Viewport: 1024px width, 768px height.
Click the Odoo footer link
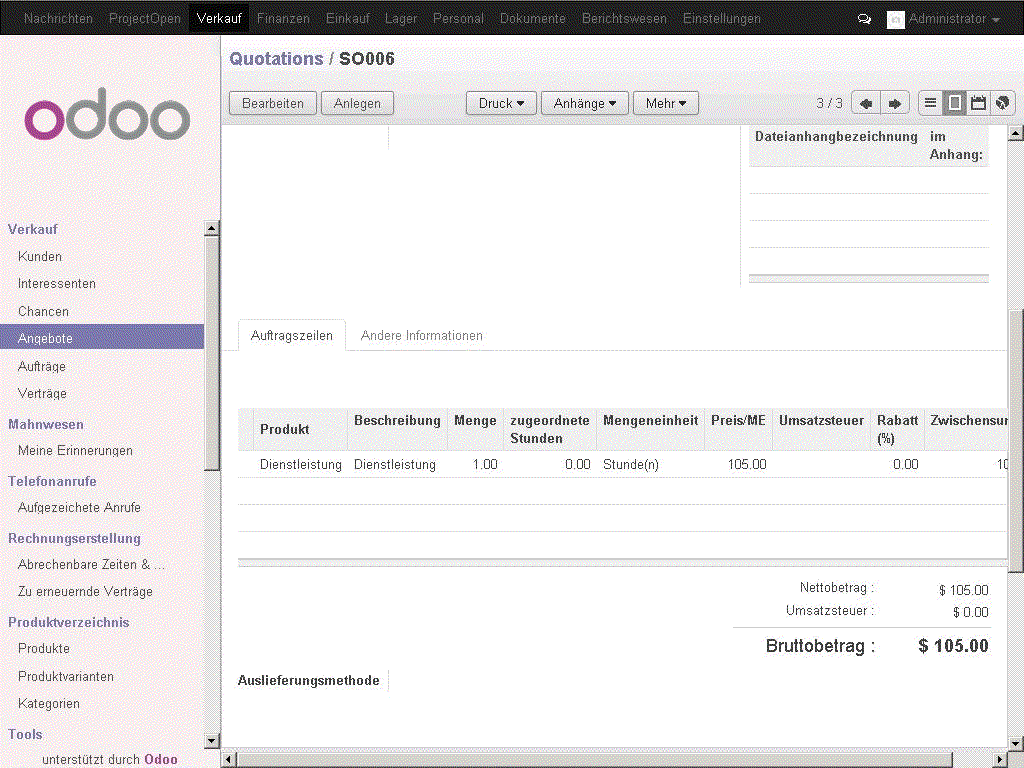161,760
